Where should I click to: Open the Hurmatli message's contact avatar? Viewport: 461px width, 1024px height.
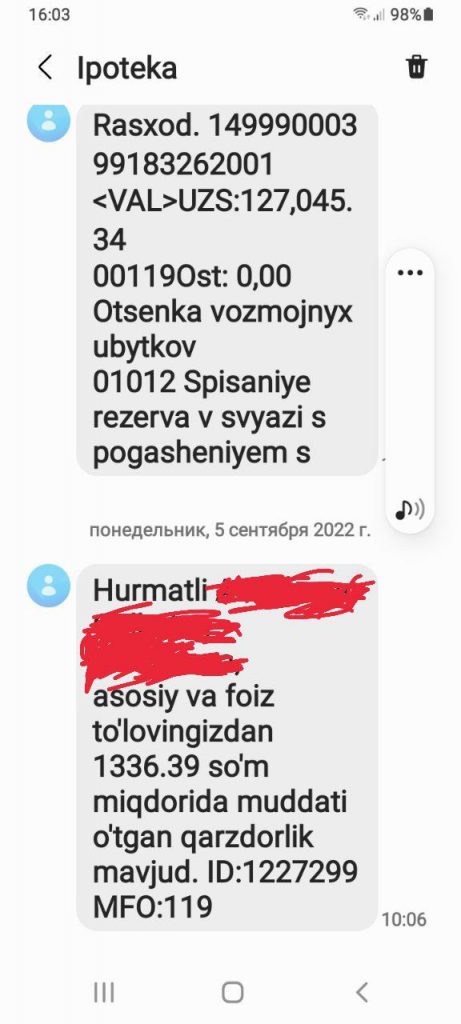pos(48,586)
